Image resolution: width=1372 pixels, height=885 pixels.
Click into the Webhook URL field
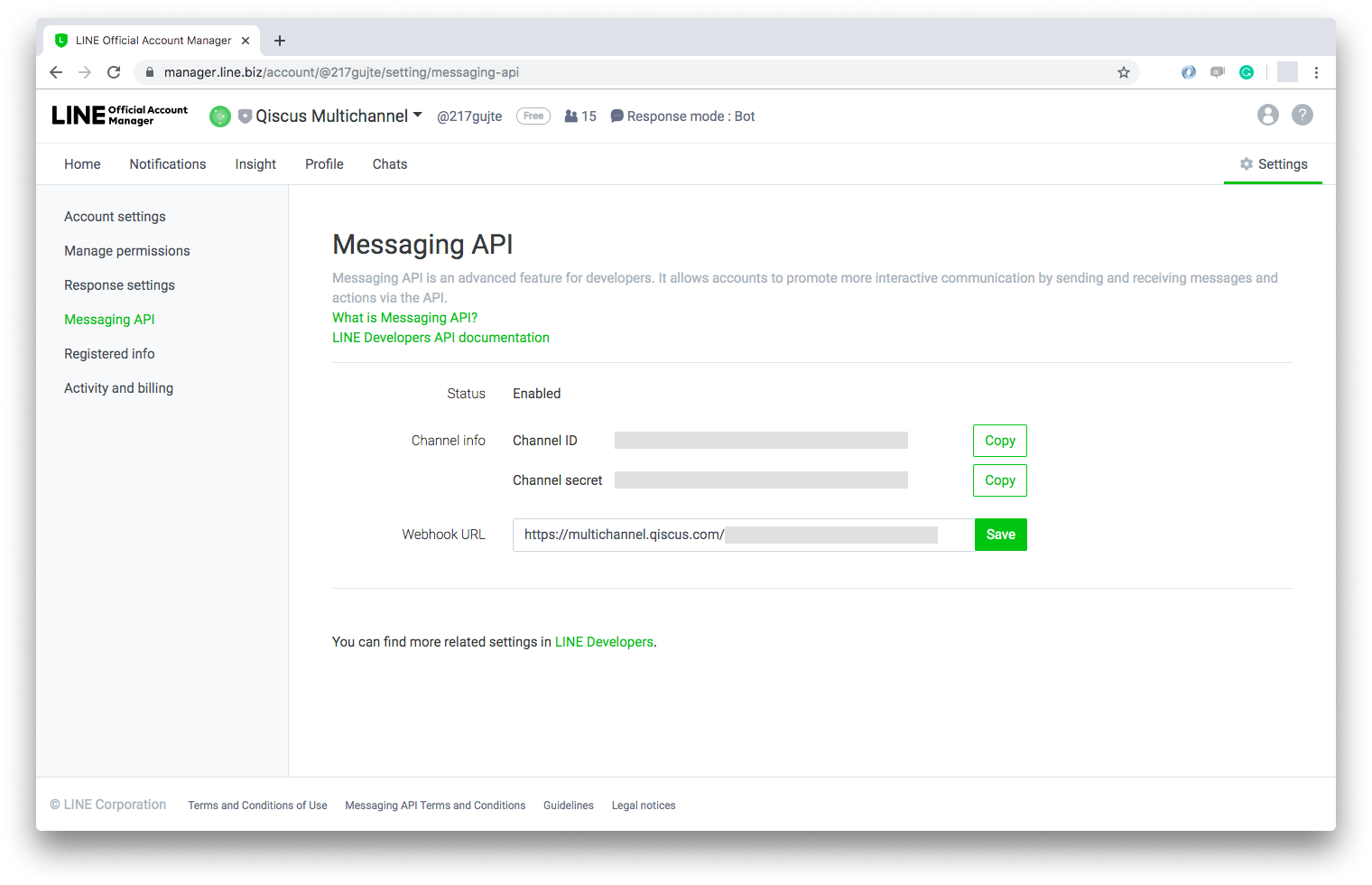(x=744, y=535)
